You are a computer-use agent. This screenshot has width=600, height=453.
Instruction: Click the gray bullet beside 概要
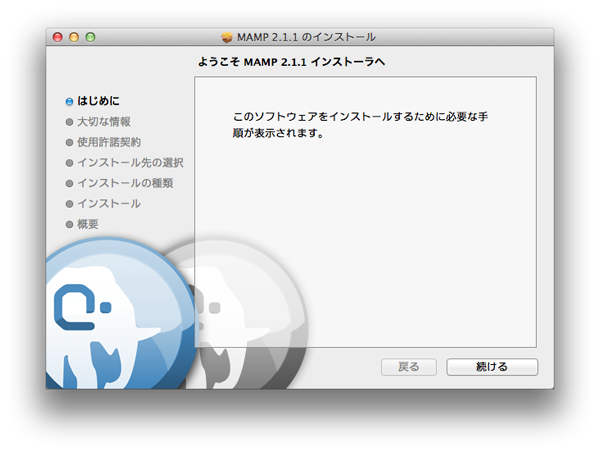tap(69, 225)
